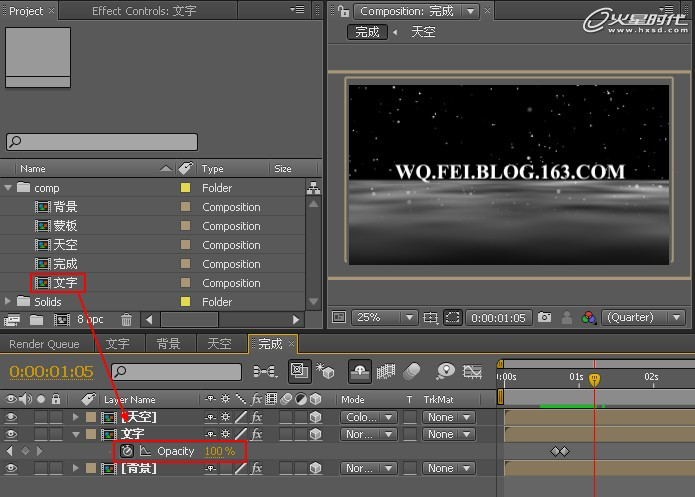695x497 pixels.
Task: Click 8 bpc color depth in Project panel
Action: (90, 319)
